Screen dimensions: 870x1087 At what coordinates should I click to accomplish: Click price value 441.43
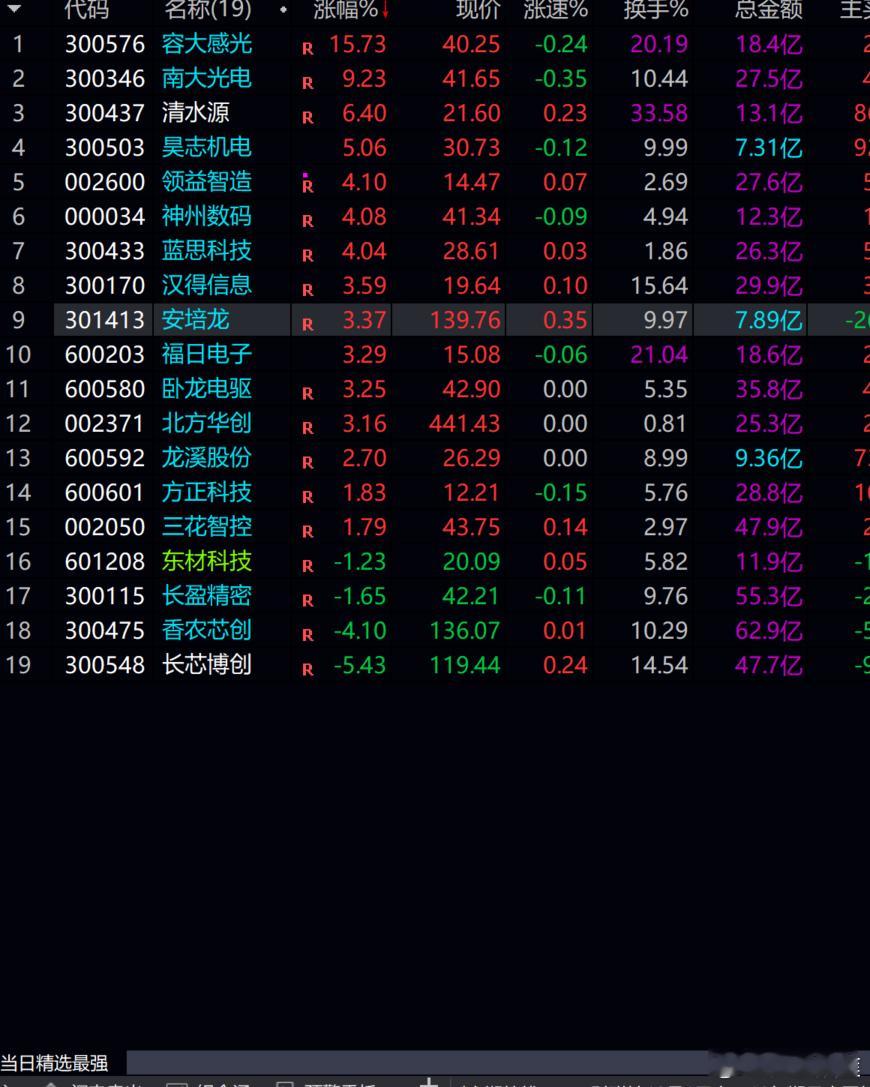464,424
